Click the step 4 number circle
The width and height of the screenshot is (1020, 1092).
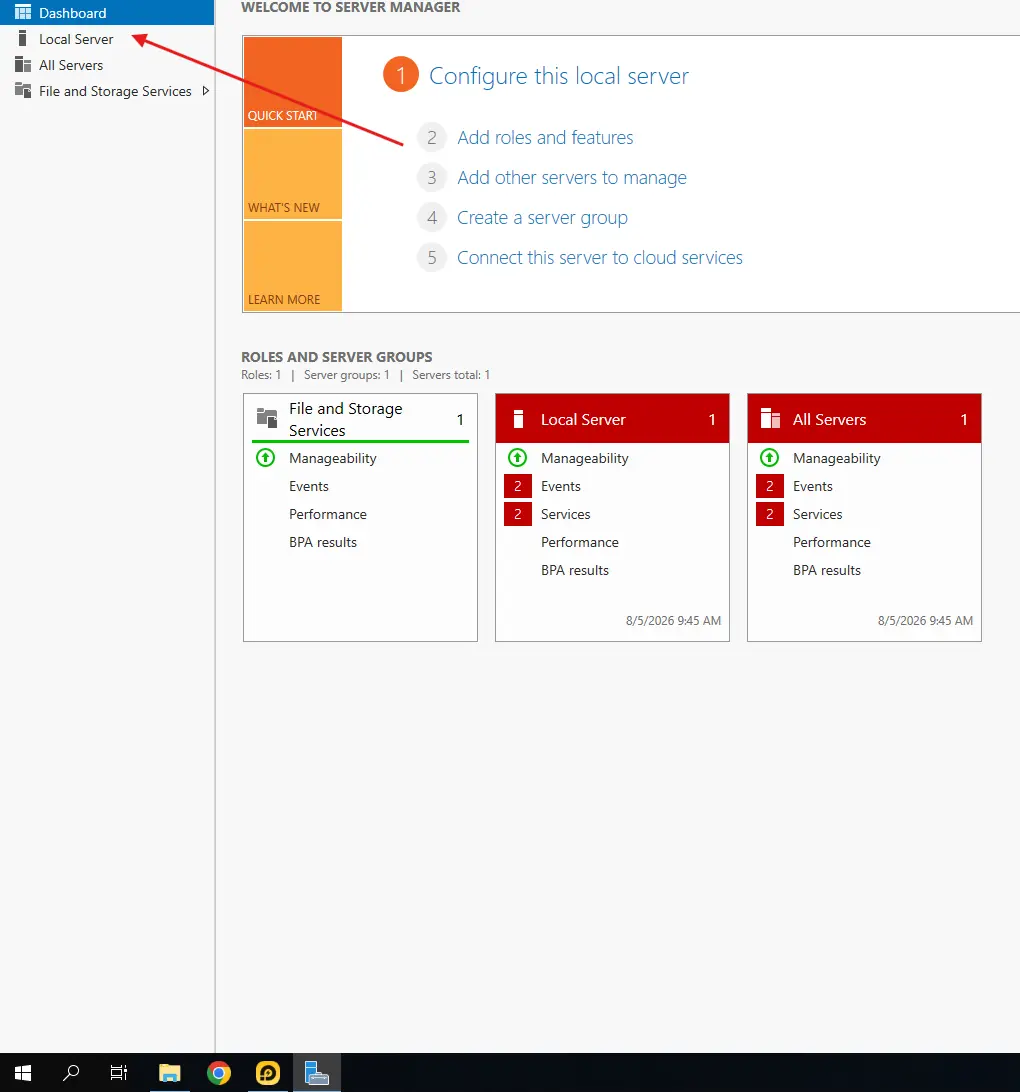pyautogui.click(x=432, y=217)
